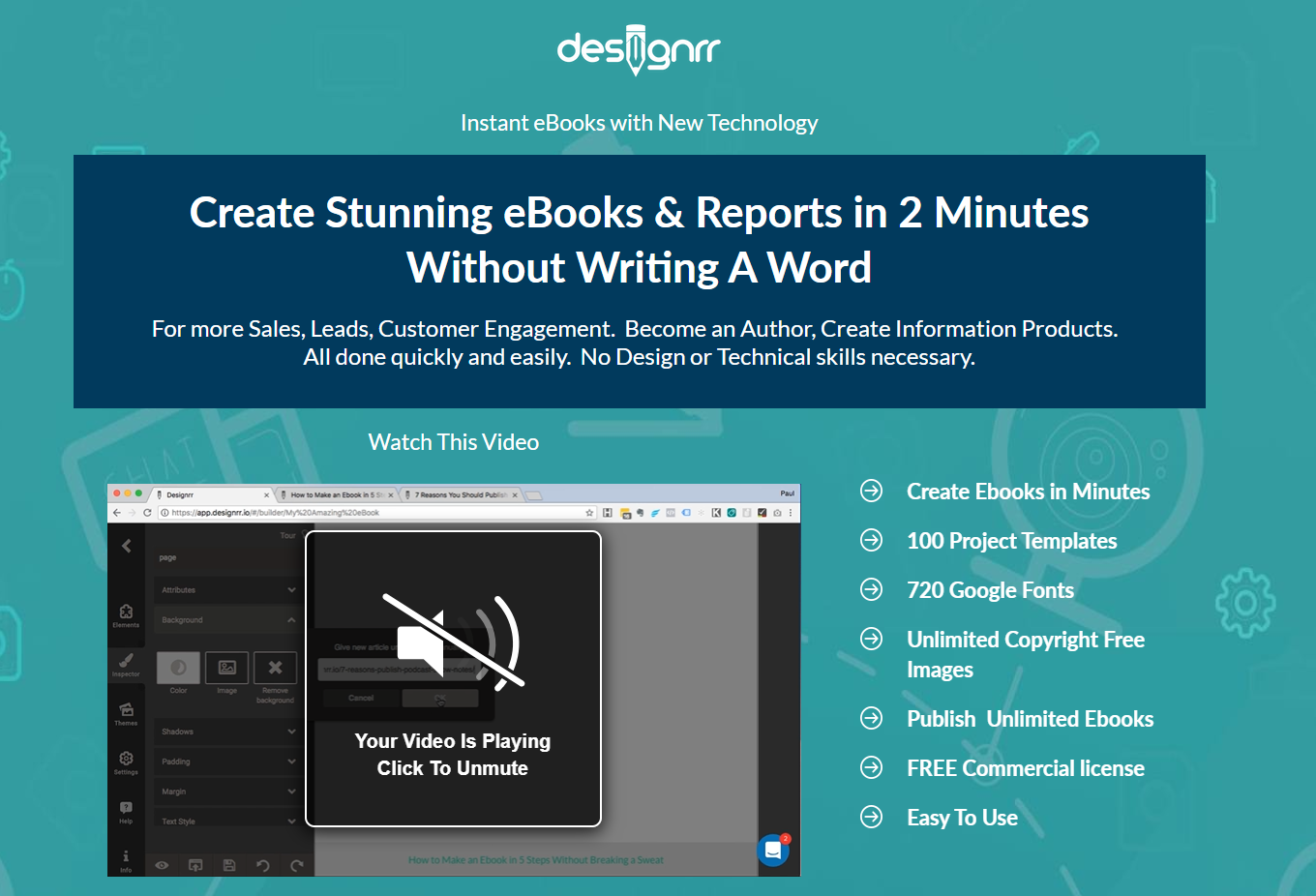Click '720 Google Fonts' feature text
This screenshot has height=896, width=1316.
(x=991, y=590)
